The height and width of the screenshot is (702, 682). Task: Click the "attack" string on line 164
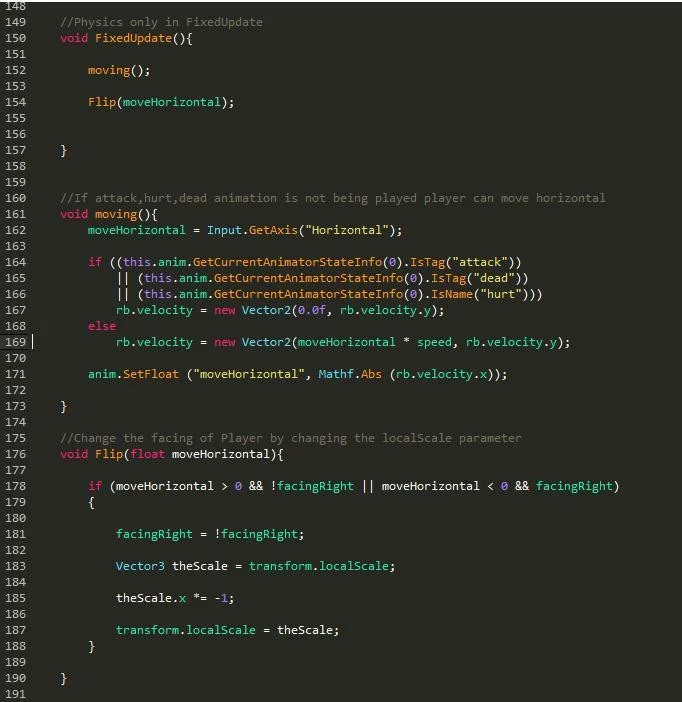click(480, 262)
